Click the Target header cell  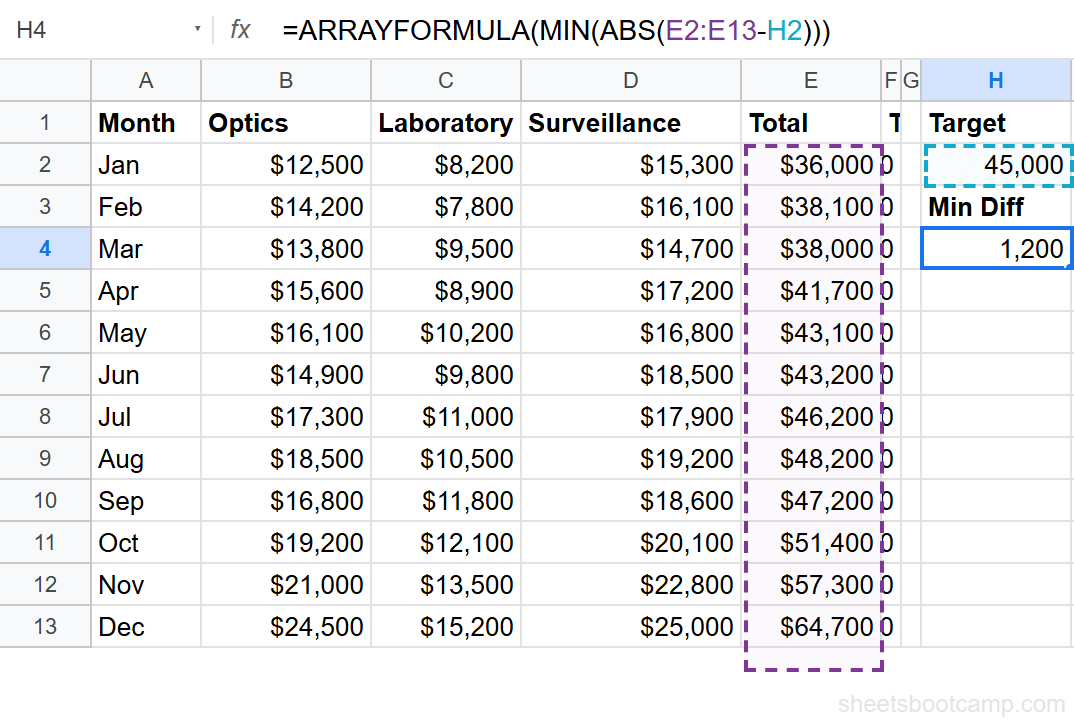click(996, 122)
